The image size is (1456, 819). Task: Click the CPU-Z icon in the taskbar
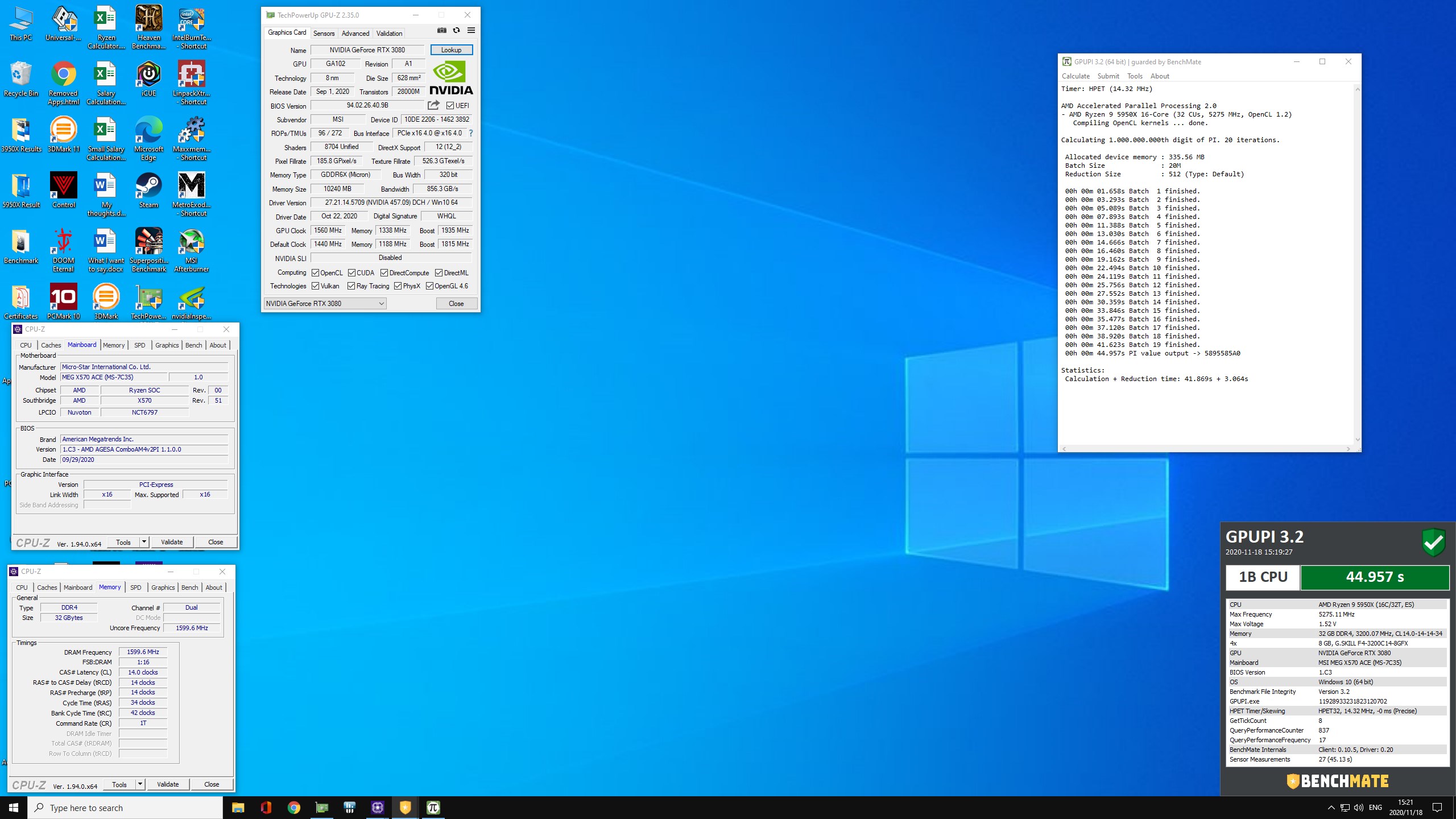click(x=377, y=808)
